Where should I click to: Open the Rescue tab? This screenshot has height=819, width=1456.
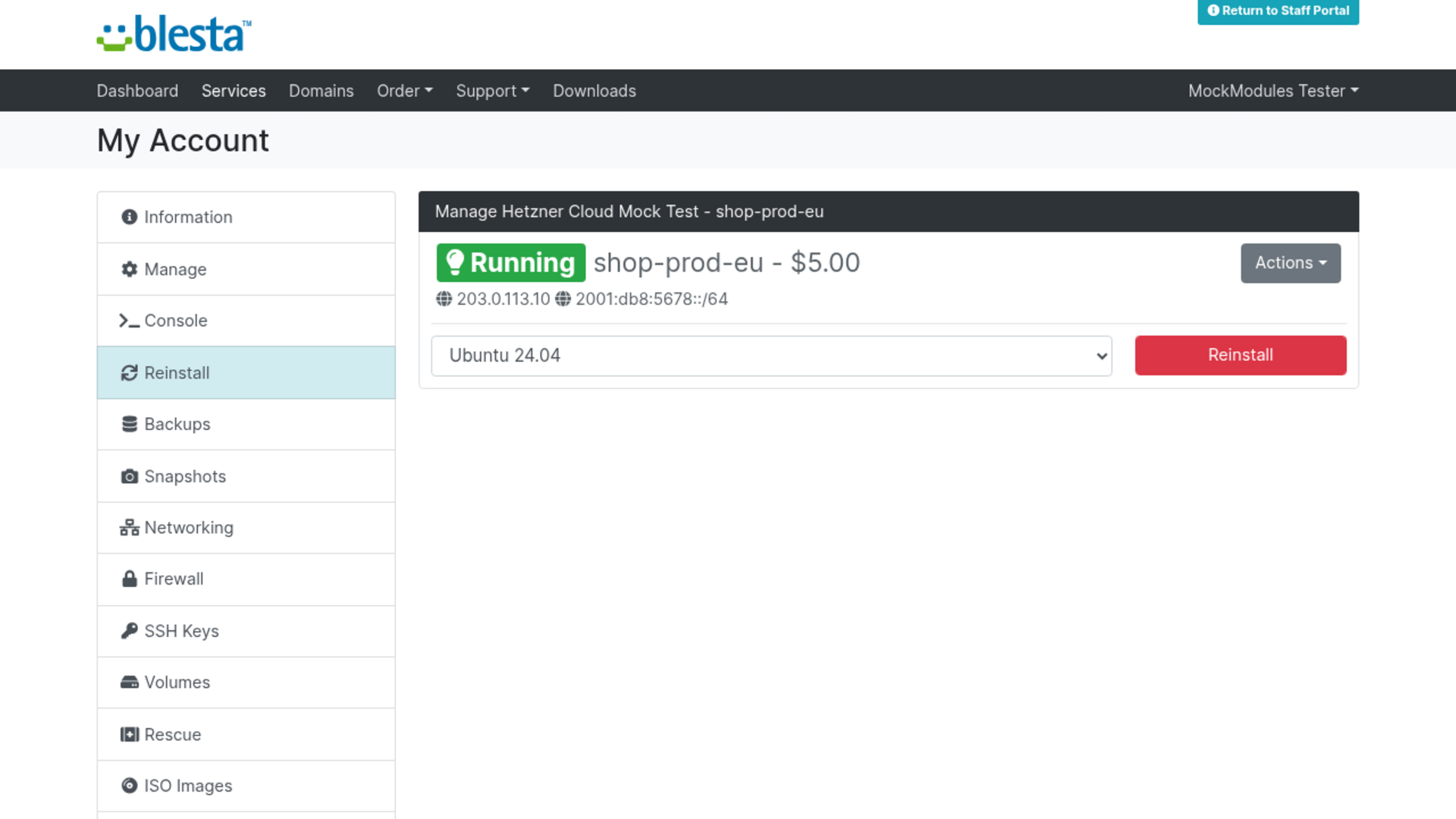click(x=246, y=734)
